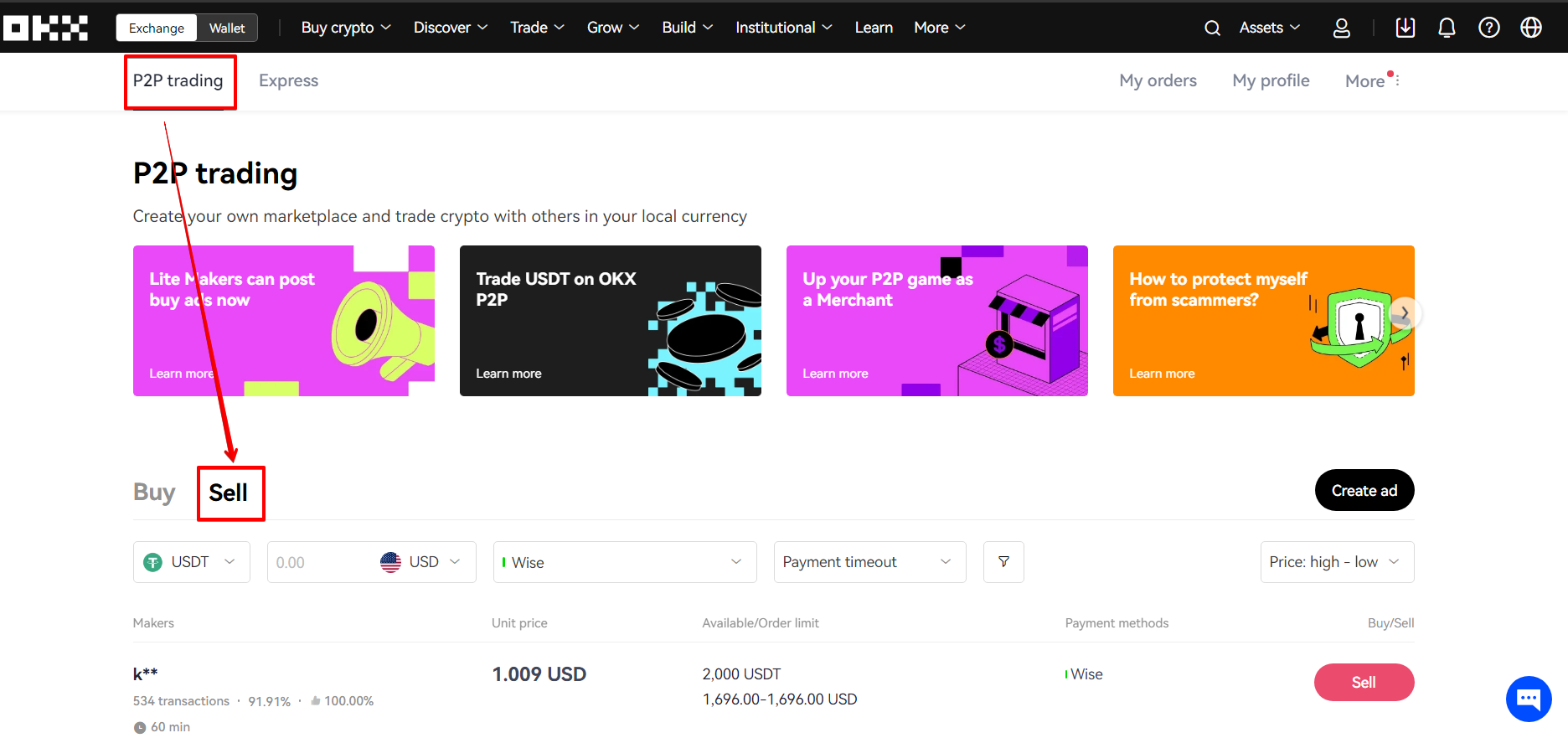
Task: Open the Payment timeout dropdown
Action: pyautogui.click(x=869, y=562)
